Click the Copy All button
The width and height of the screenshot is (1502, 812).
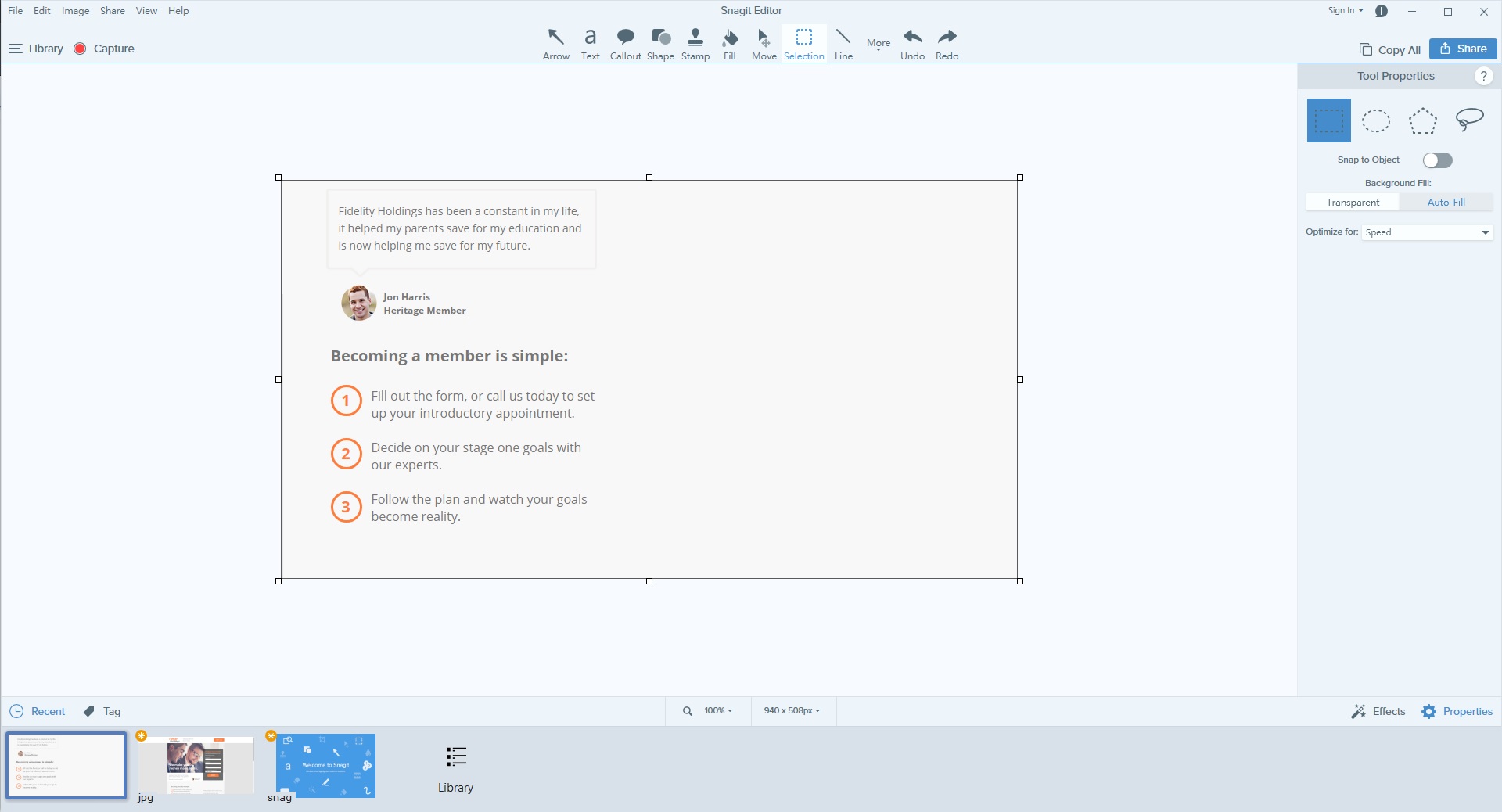1389,49
